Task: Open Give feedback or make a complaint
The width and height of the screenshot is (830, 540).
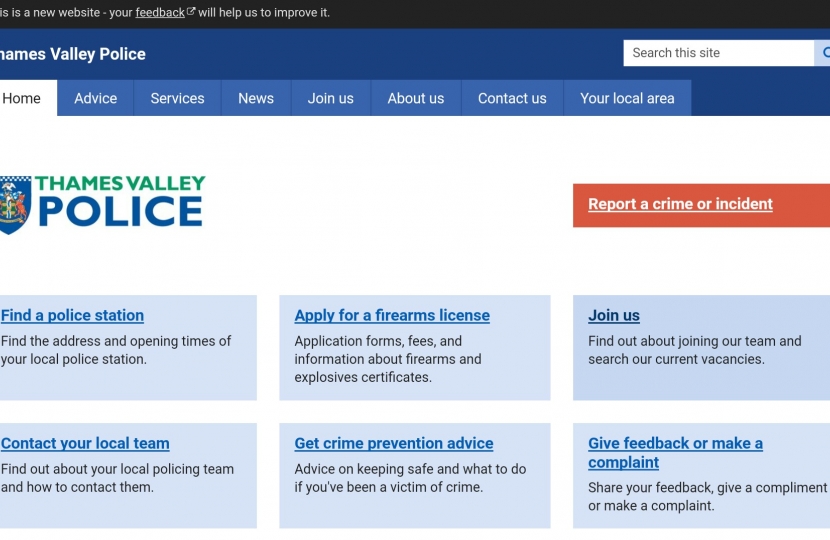Action: 675,453
